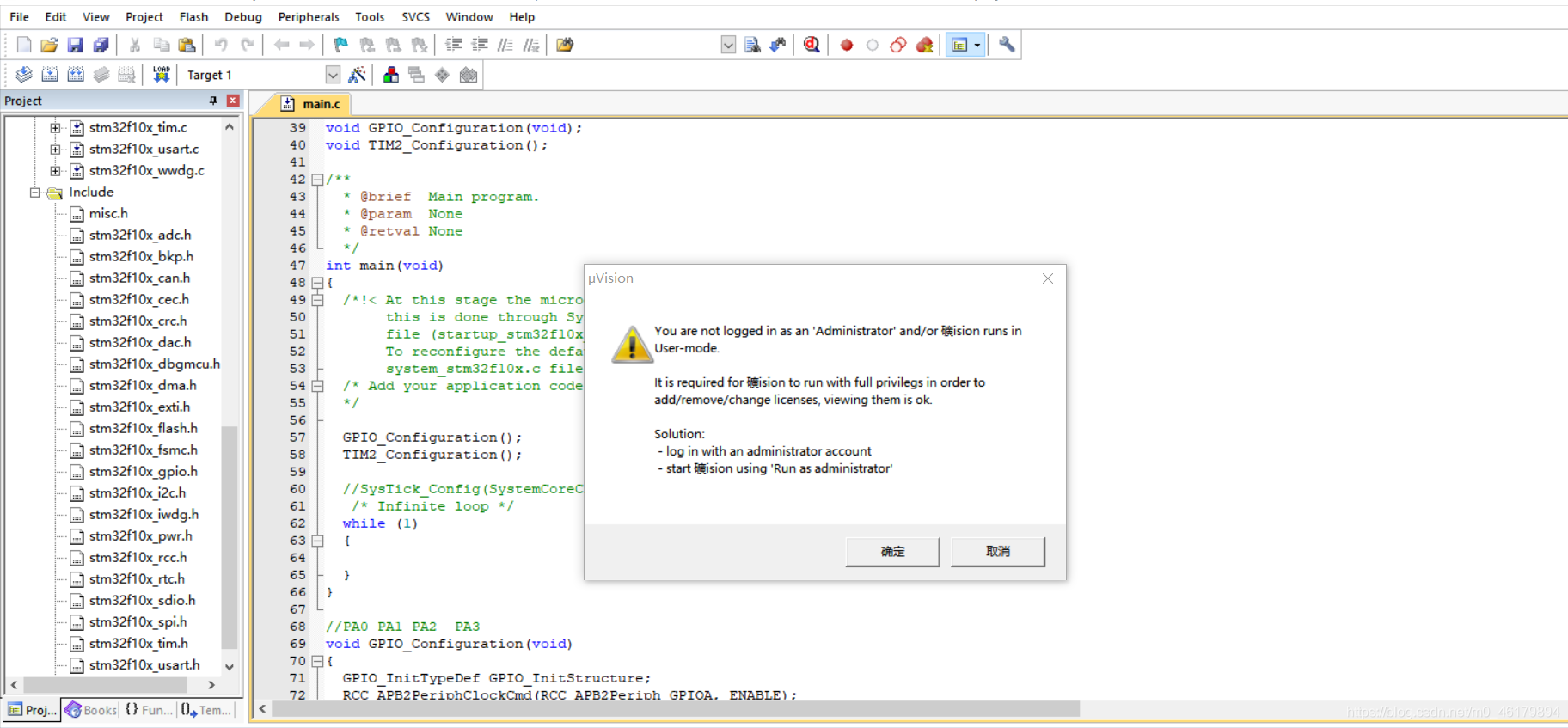Click the Rebuild all target files icon
1568x728 pixels.
[x=76, y=75]
